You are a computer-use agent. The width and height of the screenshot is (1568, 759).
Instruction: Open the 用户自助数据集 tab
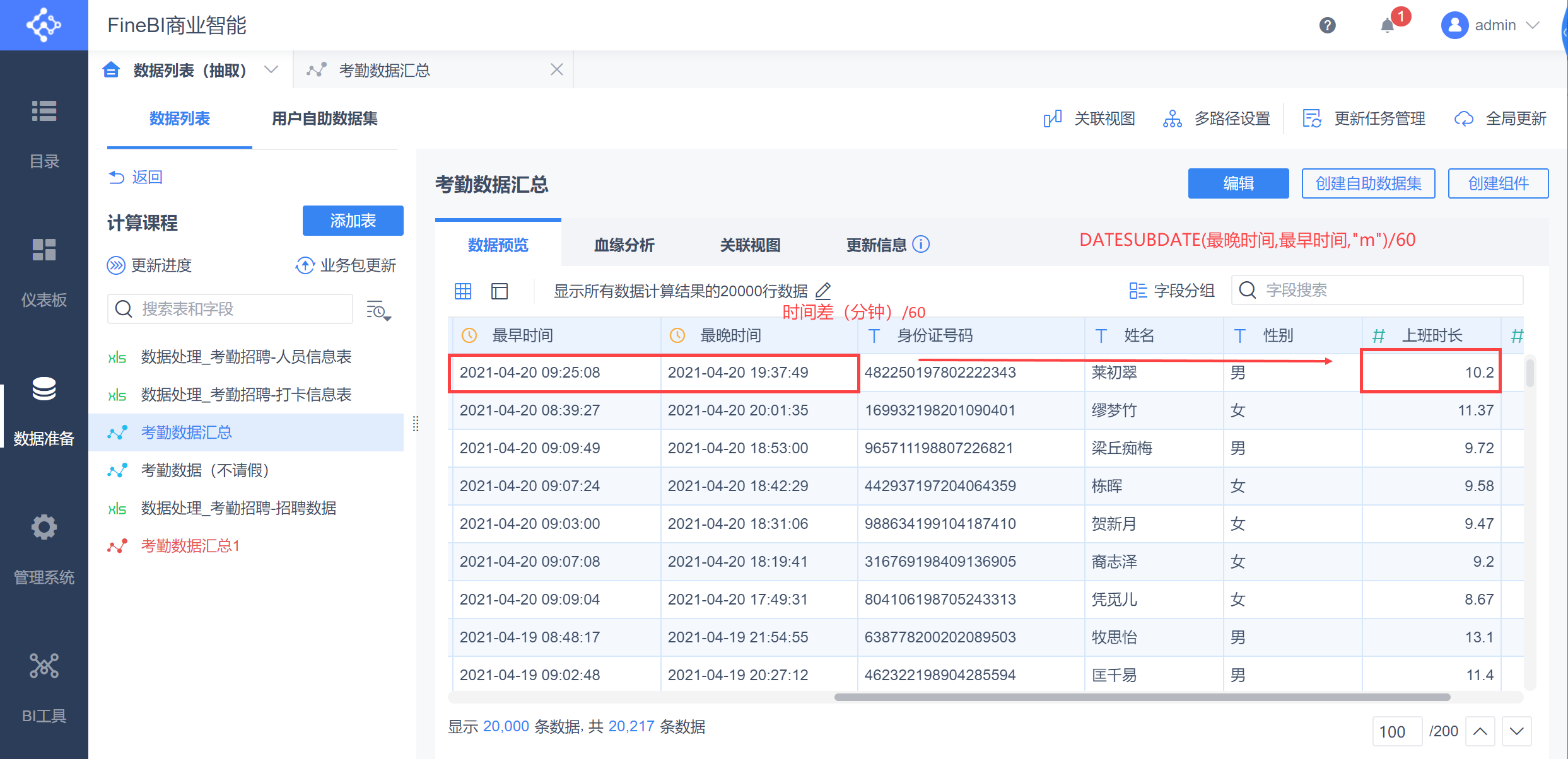[324, 119]
